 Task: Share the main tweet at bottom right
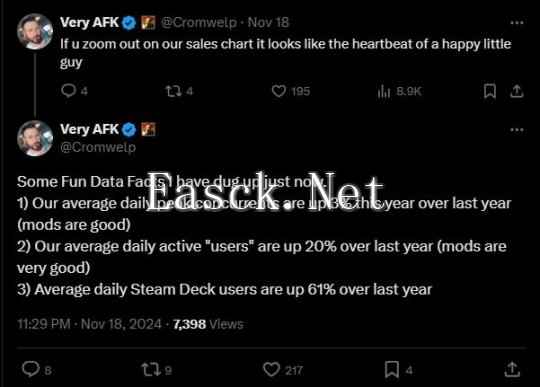pyautogui.click(x=512, y=369)
